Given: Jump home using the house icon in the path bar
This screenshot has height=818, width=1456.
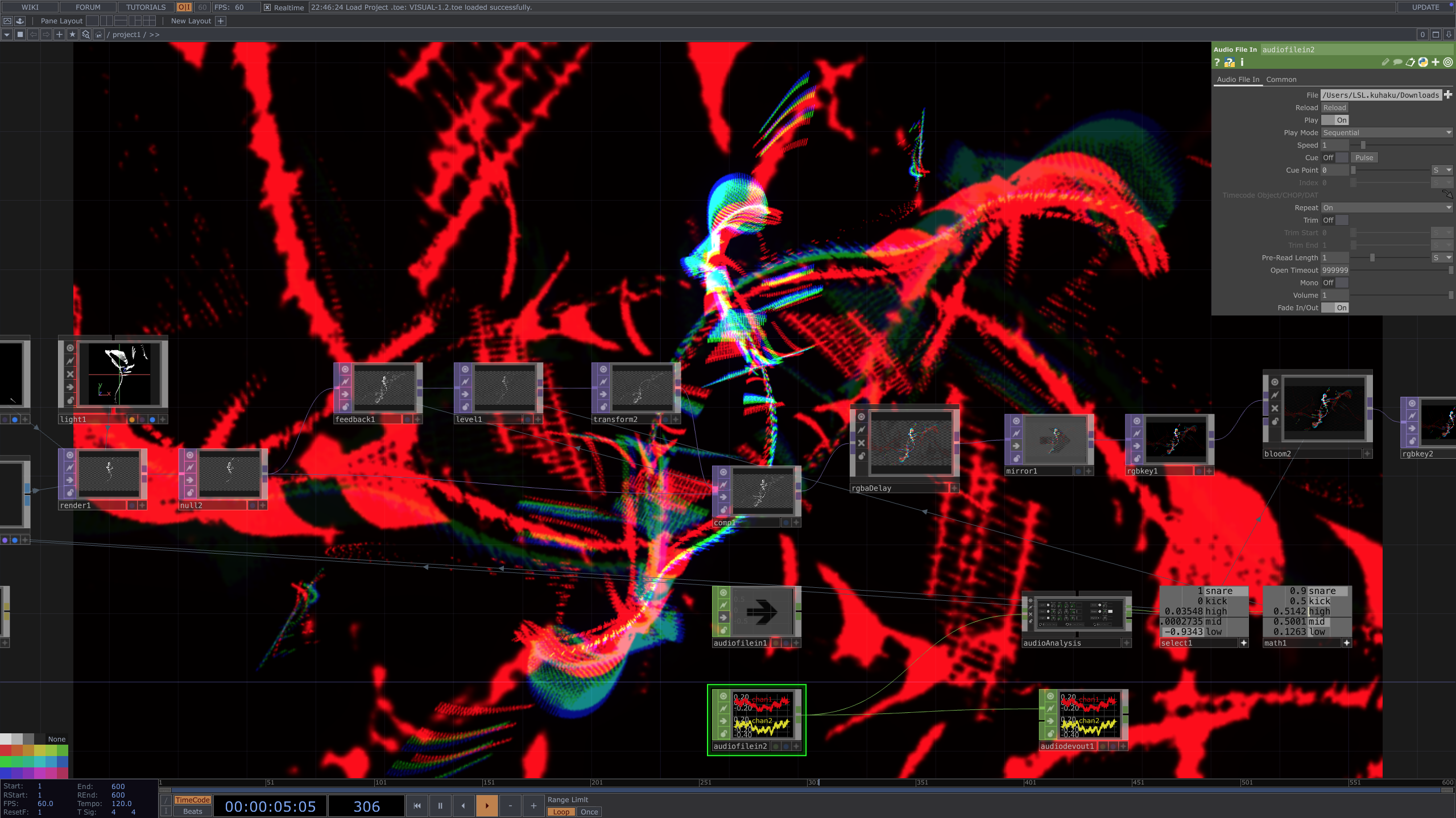Looking at the screenshot, I should tap(98, 34).
